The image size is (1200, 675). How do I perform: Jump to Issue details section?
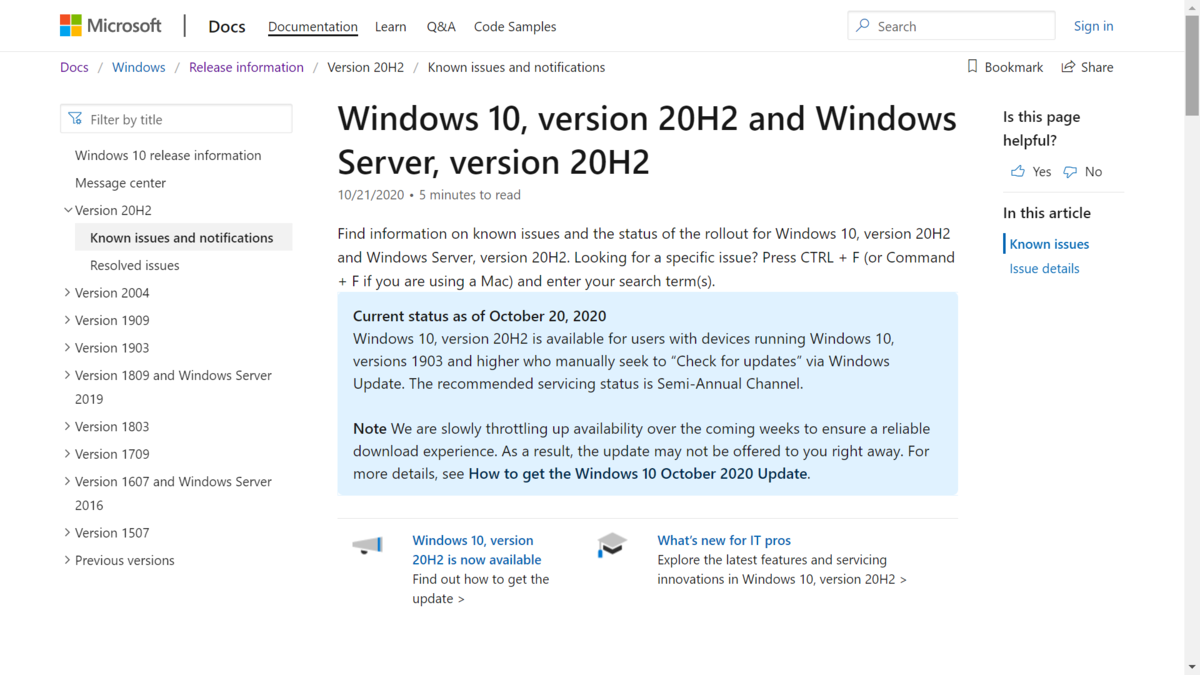[1044, 268]
